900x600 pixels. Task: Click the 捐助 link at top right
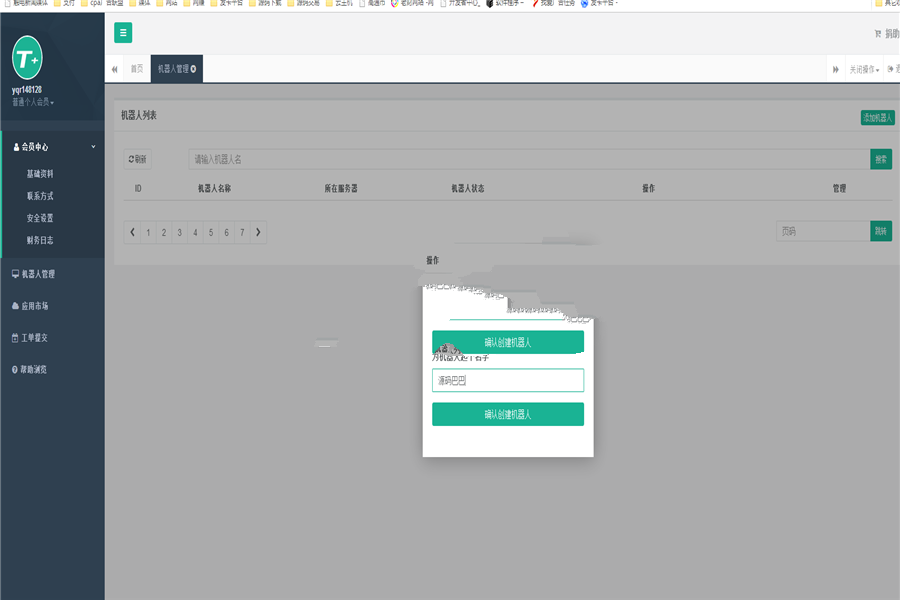point(887,34)
